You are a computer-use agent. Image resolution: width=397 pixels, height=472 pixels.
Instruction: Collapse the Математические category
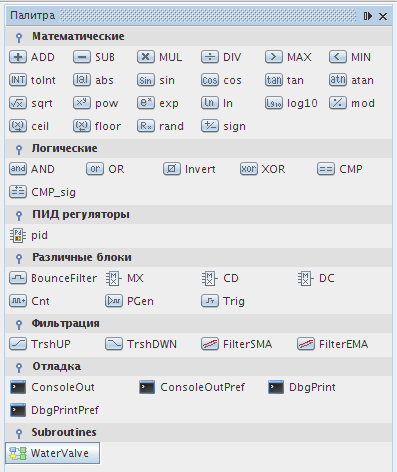coord(19,37)
